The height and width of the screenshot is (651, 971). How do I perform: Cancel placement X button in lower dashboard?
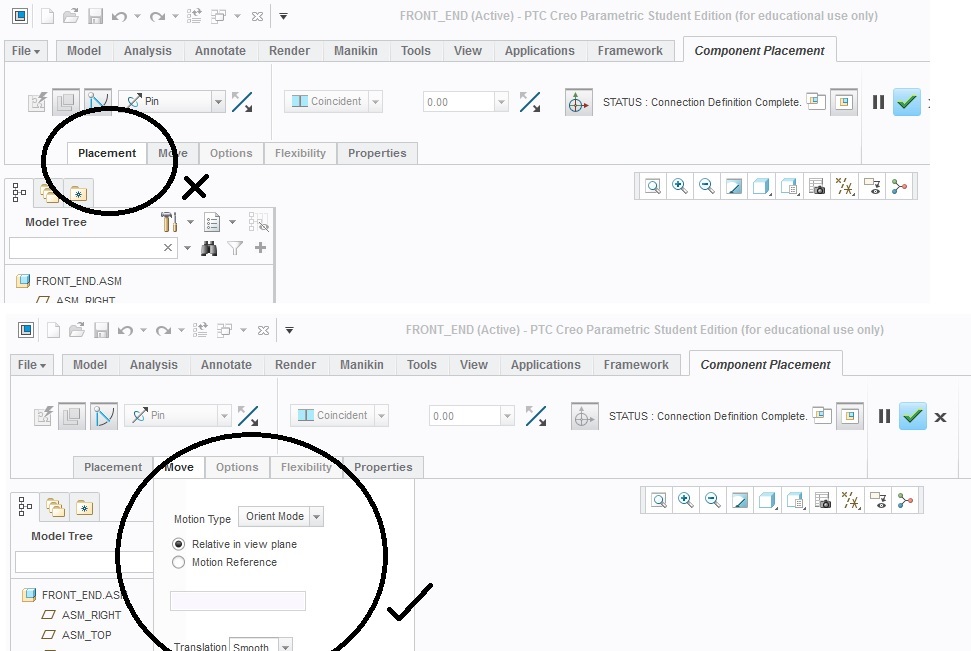tap(940, 417)
